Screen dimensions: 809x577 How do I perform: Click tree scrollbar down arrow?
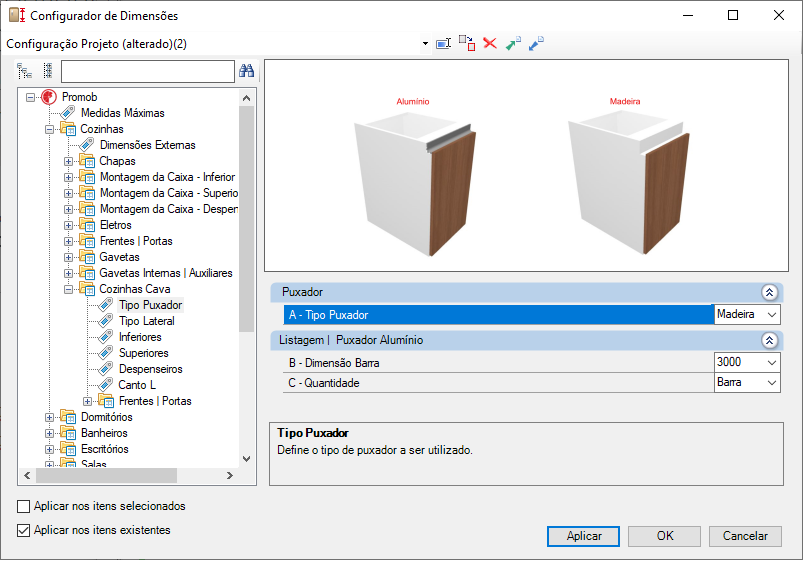(x=247, y=459)
